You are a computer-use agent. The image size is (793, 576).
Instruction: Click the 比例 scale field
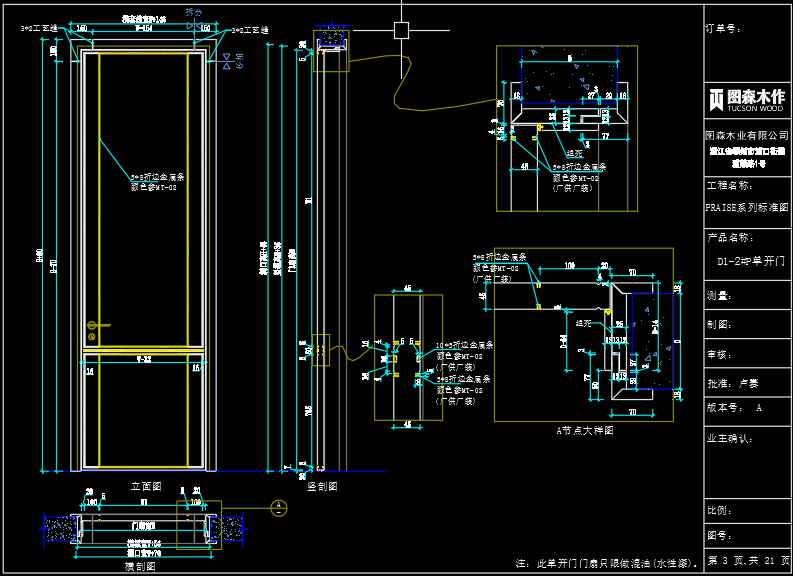[718, 510]
